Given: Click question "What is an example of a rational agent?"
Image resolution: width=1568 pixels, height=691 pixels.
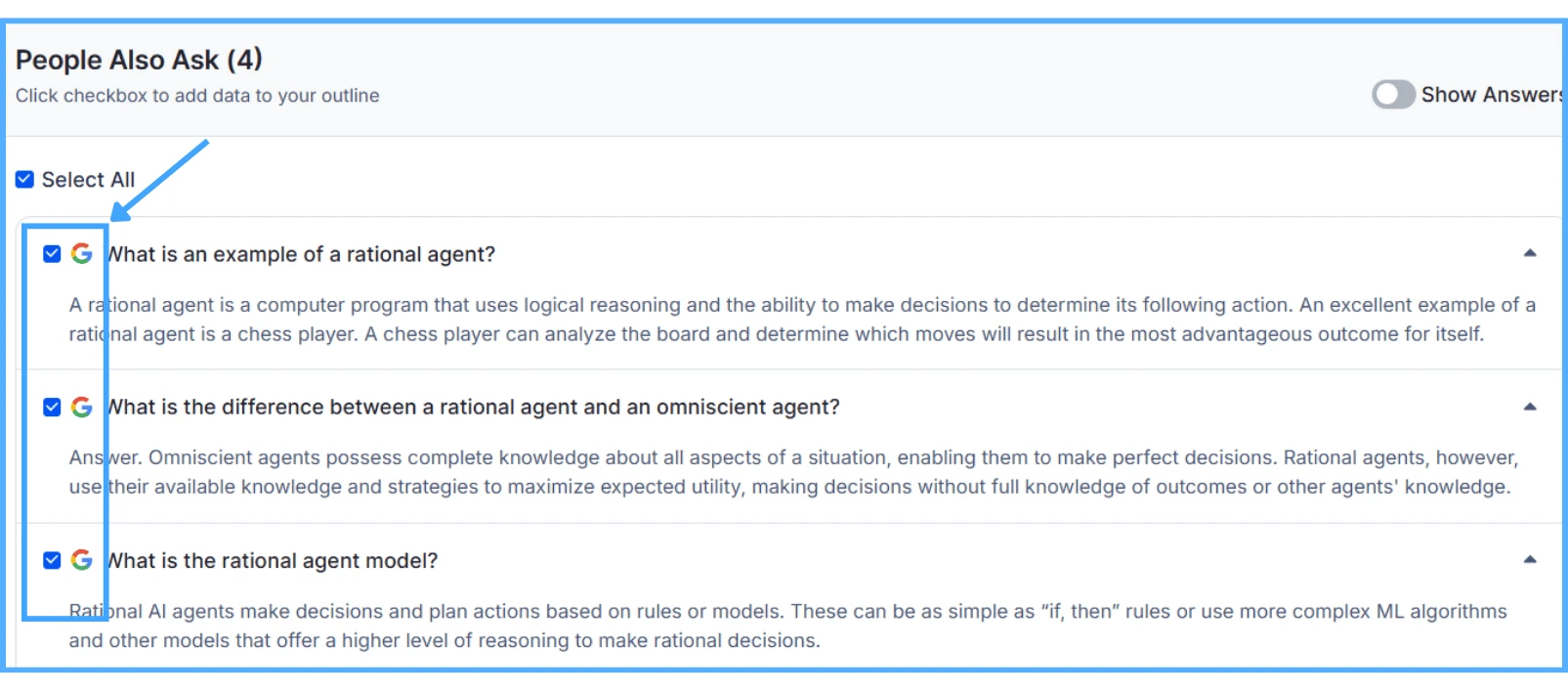Looking at the screenshot, I should (x=303, y=255).
